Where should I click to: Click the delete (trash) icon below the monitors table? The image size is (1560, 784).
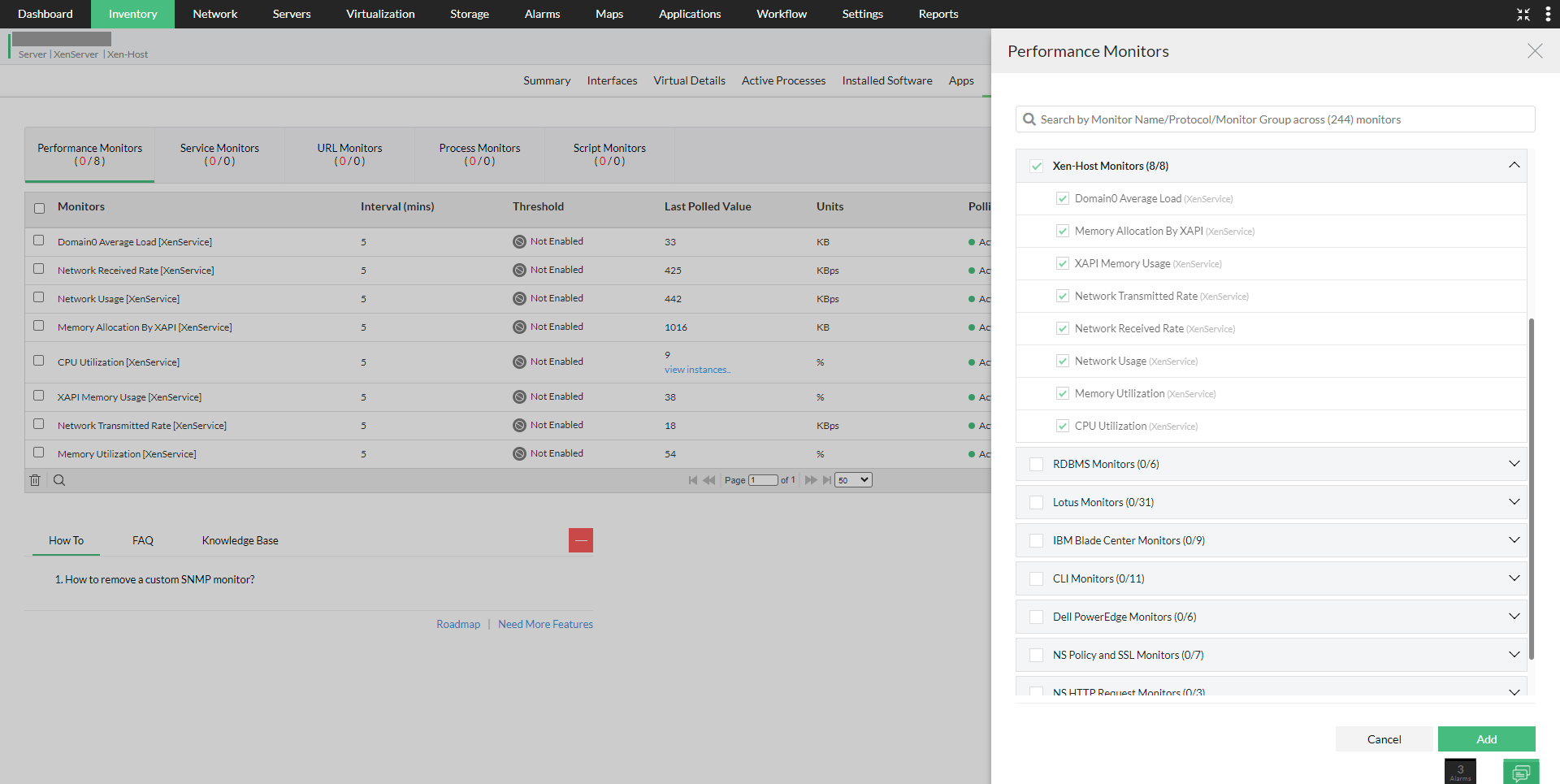[35, 480]
